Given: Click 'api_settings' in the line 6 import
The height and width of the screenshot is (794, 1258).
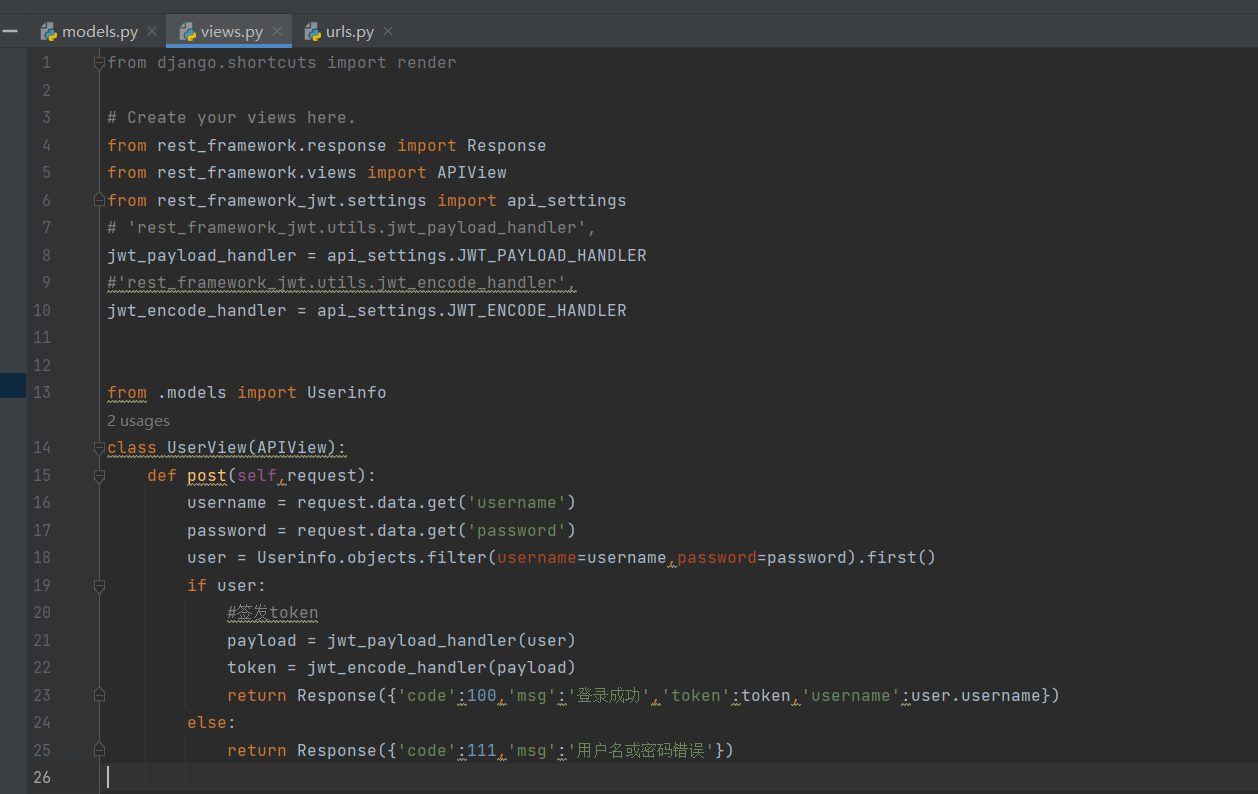Looking at the screenshot, I should pyautogui.click(x=567, y=200).
